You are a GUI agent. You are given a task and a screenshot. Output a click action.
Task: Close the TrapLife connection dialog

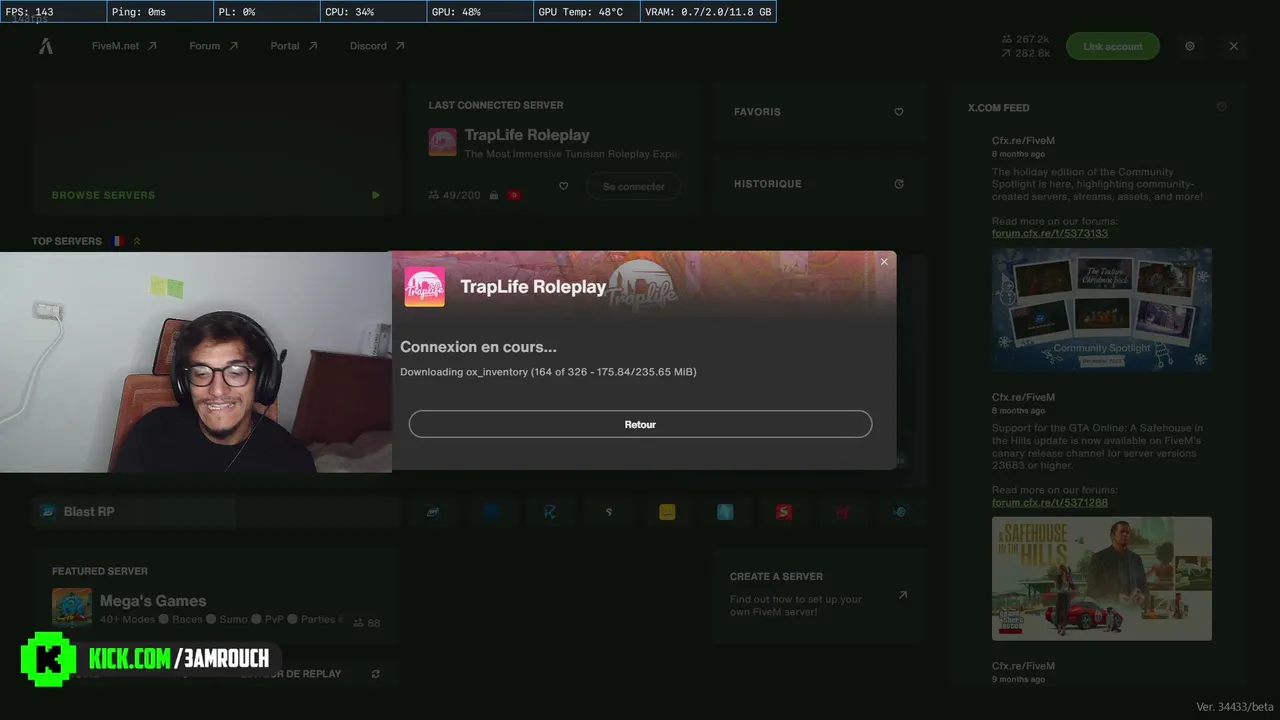[x=884, y=262]
